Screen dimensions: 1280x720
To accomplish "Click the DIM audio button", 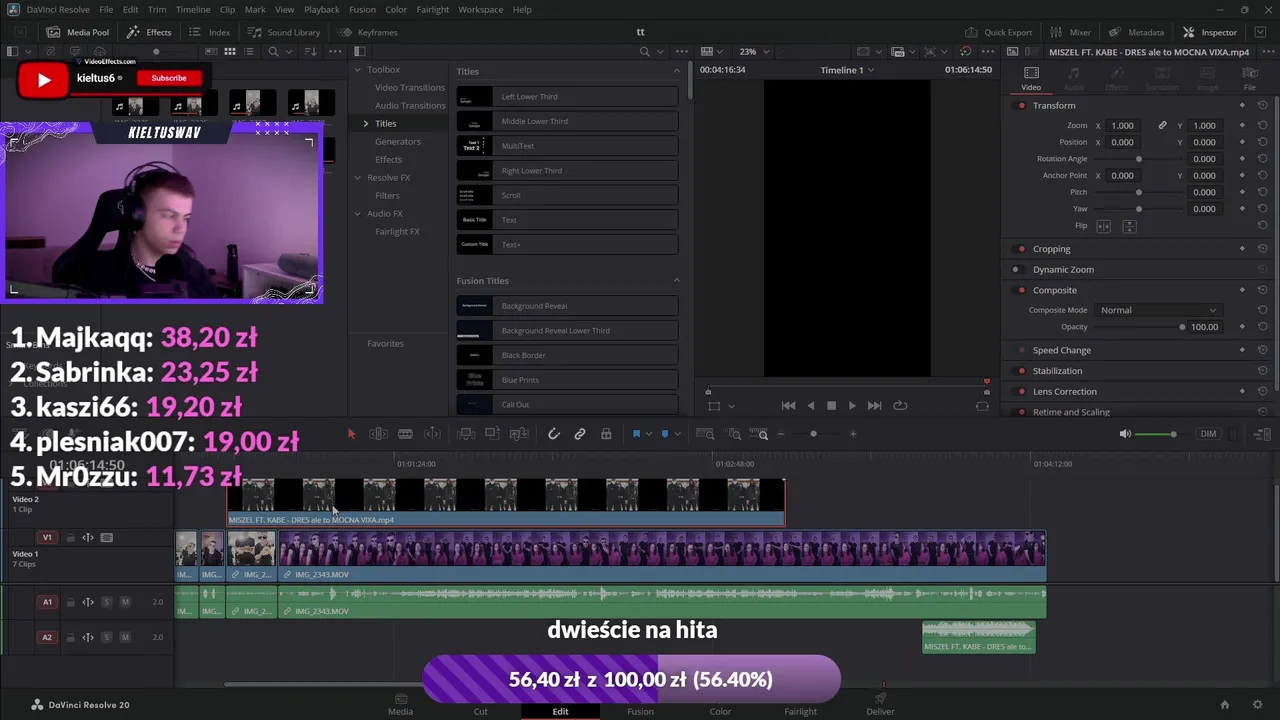I will (1208, 434).
